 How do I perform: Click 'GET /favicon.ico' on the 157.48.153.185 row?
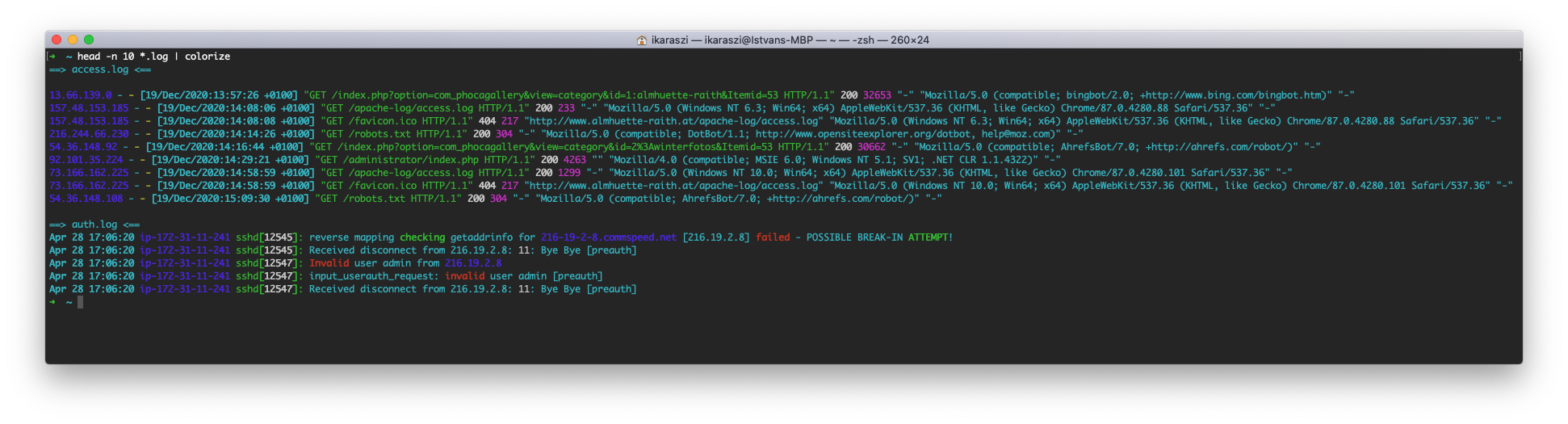tap(371, 121)
